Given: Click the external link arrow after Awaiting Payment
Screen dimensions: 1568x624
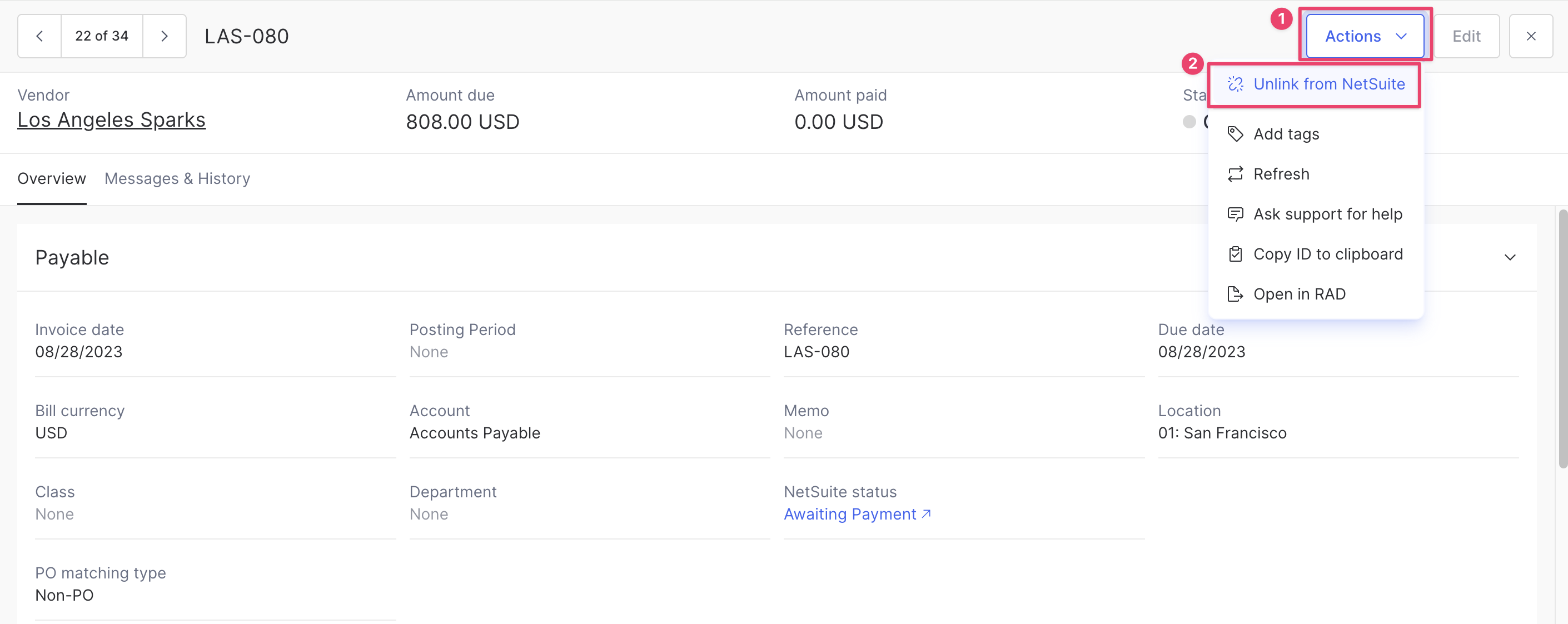Looking at the screenshot, I should [x=926, y=514].
